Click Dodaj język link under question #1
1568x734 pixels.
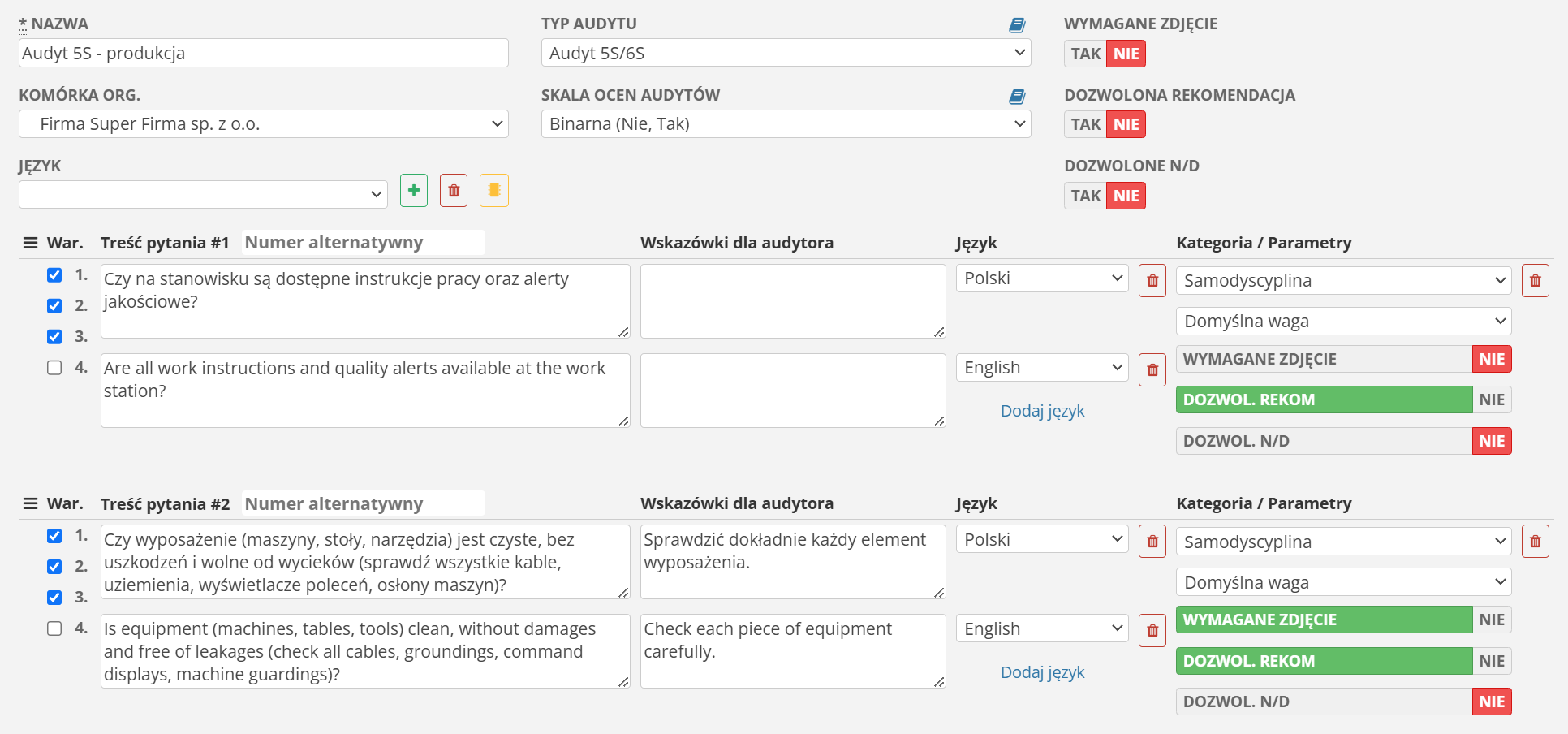click(1042, 411)
